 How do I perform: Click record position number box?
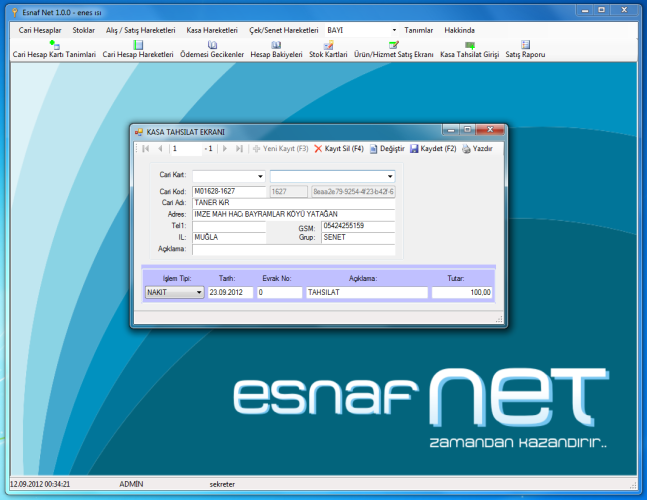pos(186,149)
